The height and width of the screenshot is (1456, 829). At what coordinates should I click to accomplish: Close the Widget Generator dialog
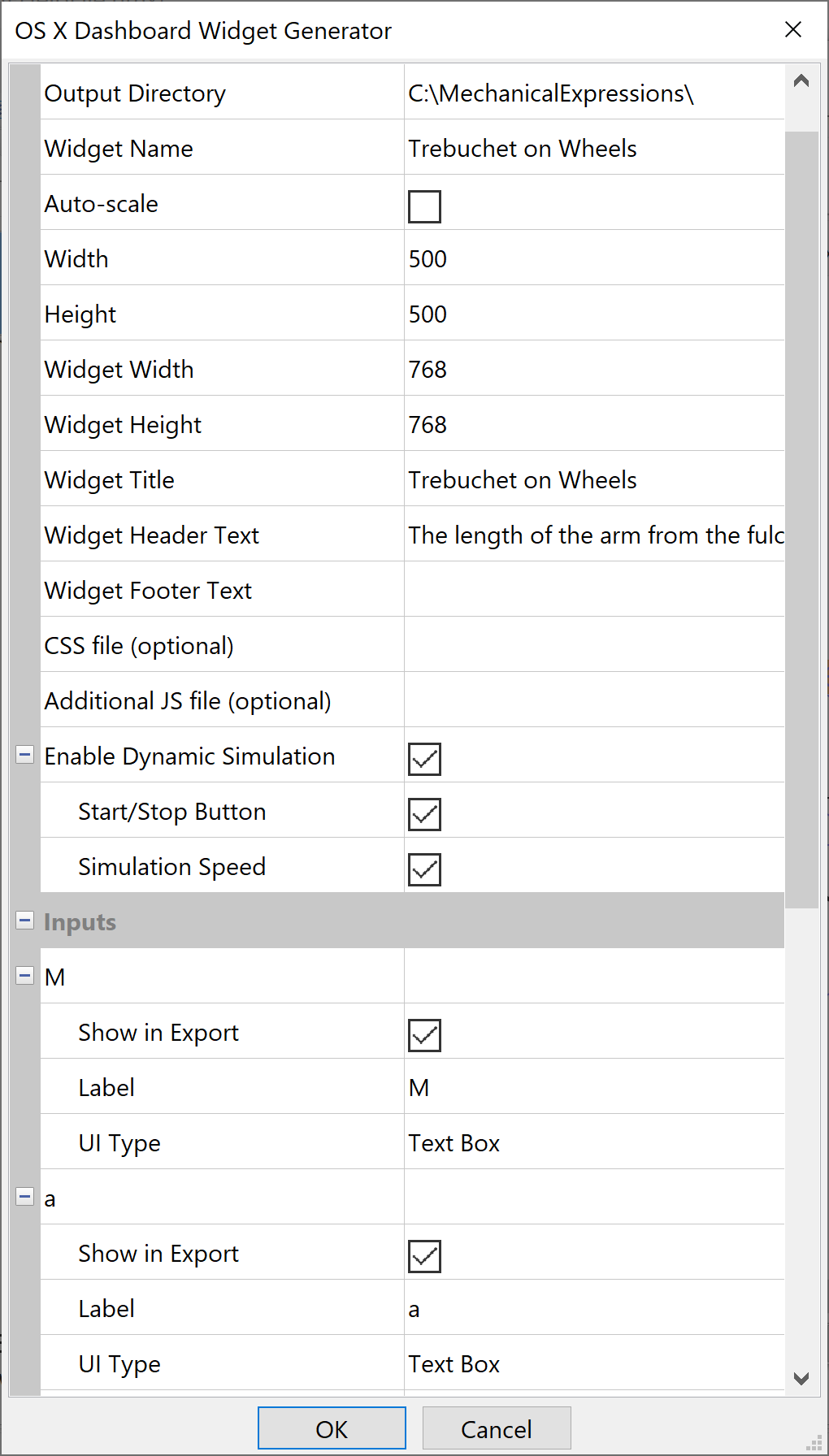tap(793, 30)
